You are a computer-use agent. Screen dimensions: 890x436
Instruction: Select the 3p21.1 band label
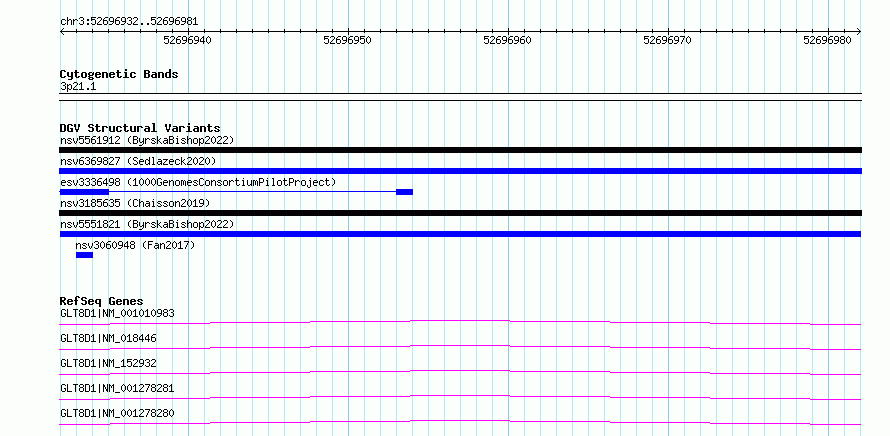tap(78, 86)
